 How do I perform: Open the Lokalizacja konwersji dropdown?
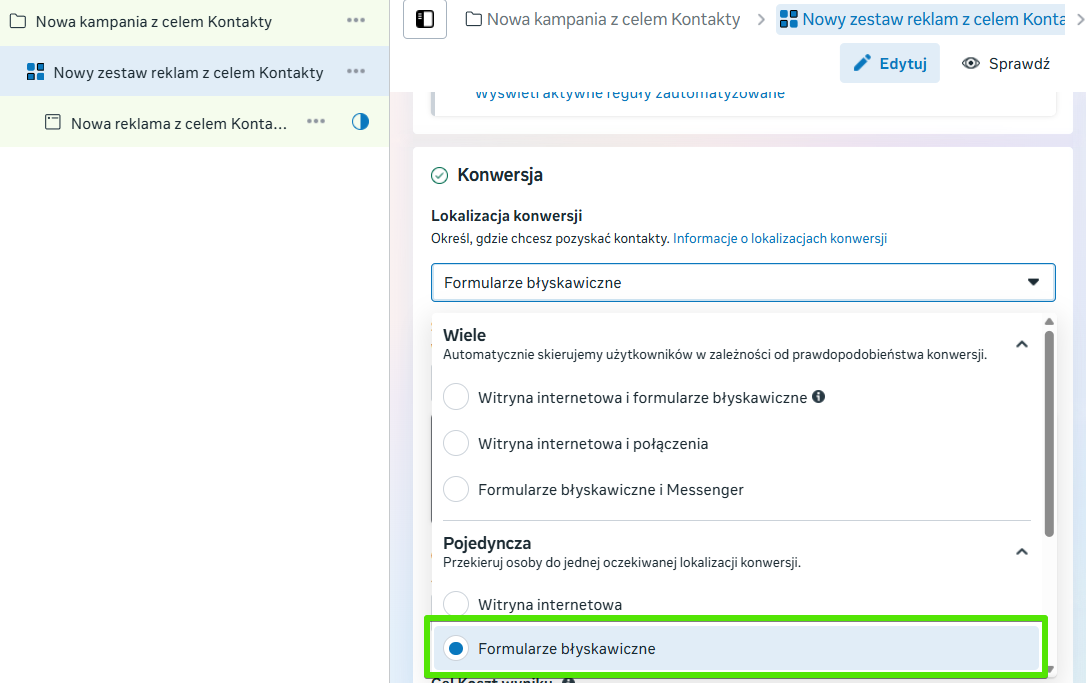tap(742, 283)
